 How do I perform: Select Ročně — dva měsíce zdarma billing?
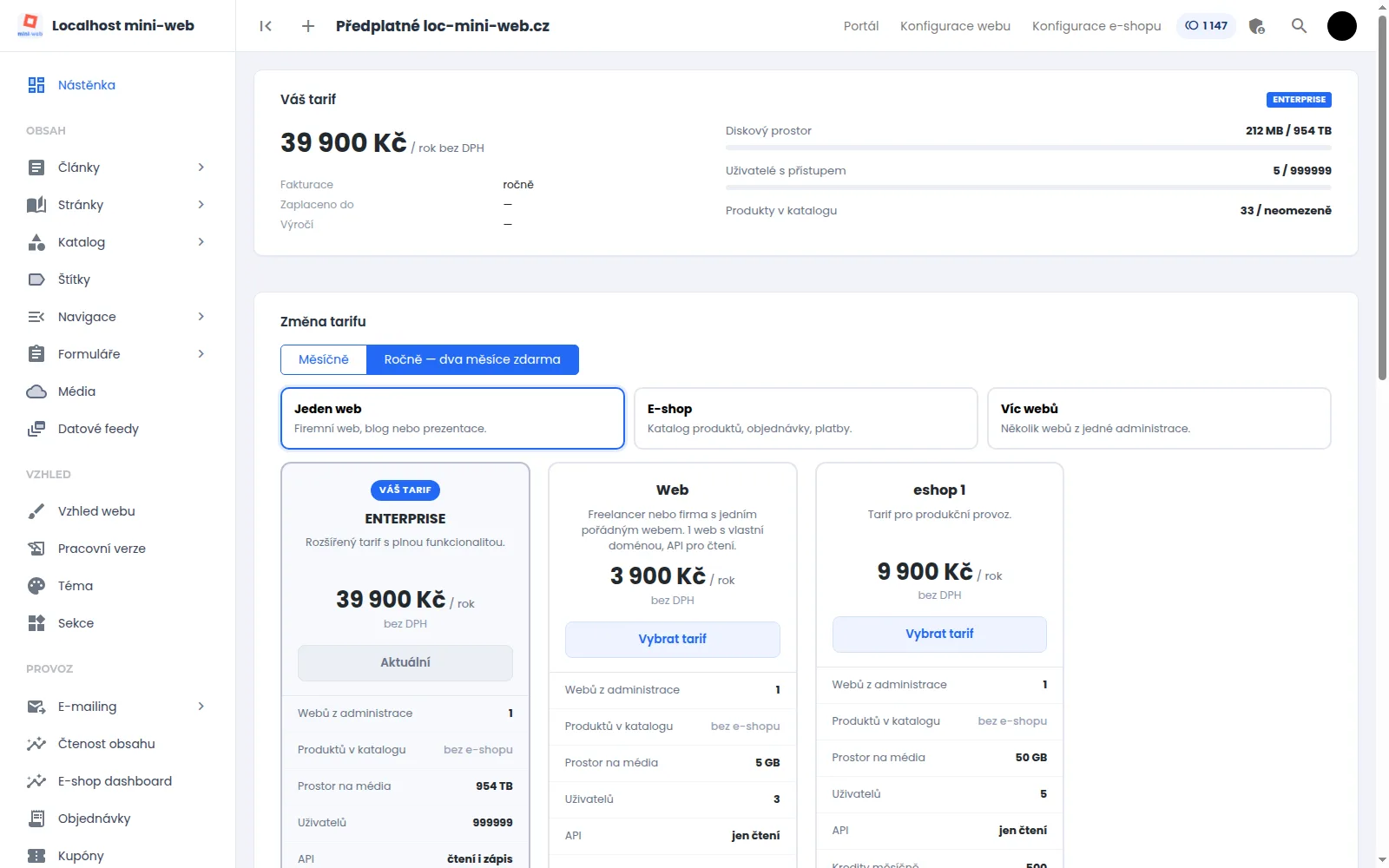coord(472,359)
